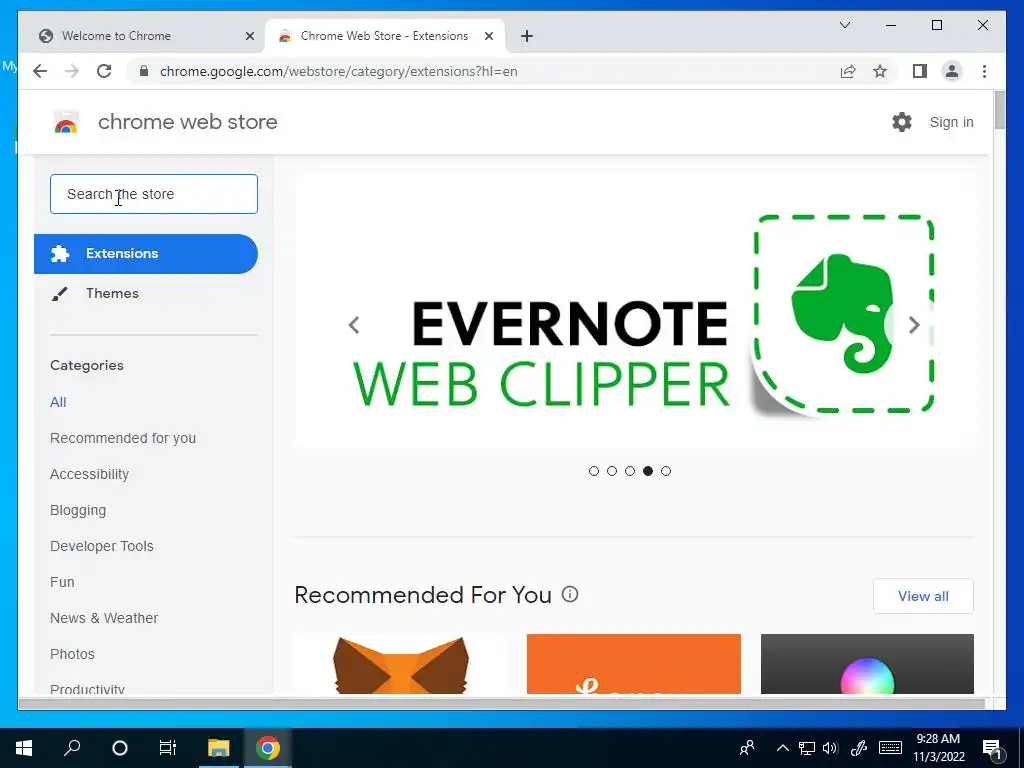Bookmark this page with the star icon

point(880,71)
